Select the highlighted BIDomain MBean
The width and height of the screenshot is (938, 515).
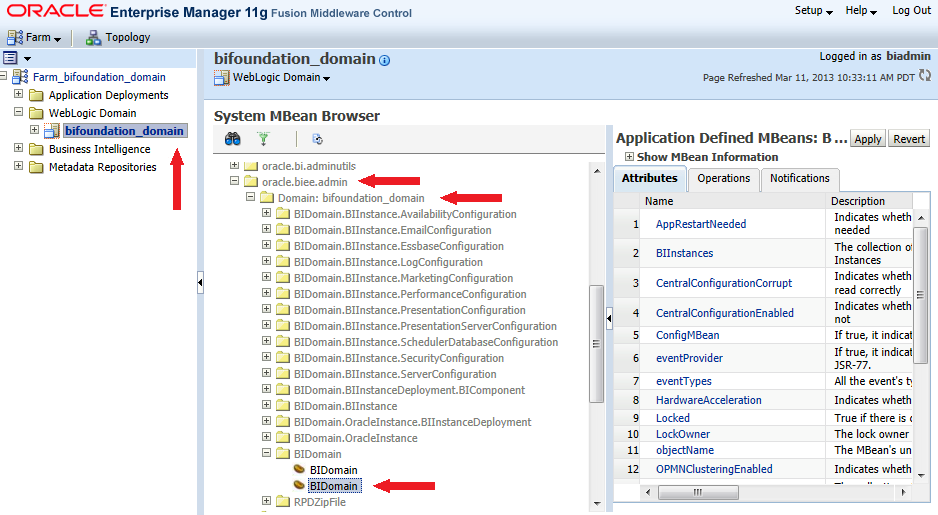click(x=334, y=486)
